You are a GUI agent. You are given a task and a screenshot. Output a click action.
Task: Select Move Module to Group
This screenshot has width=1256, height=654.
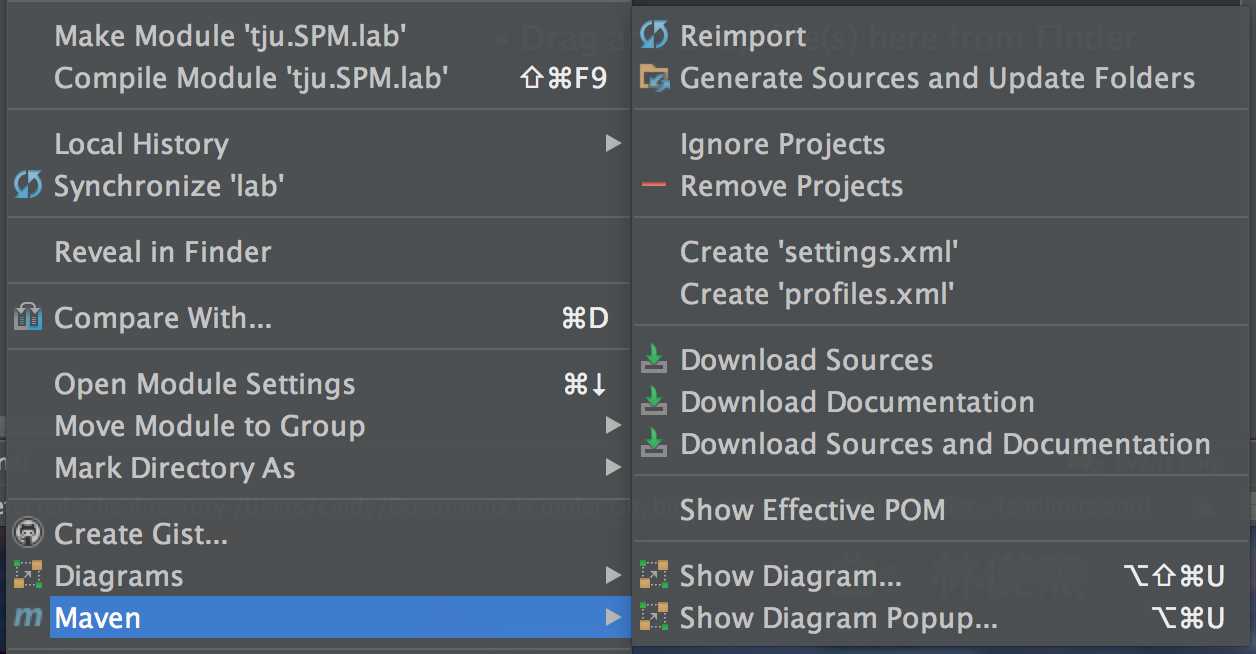click(320, 426)
